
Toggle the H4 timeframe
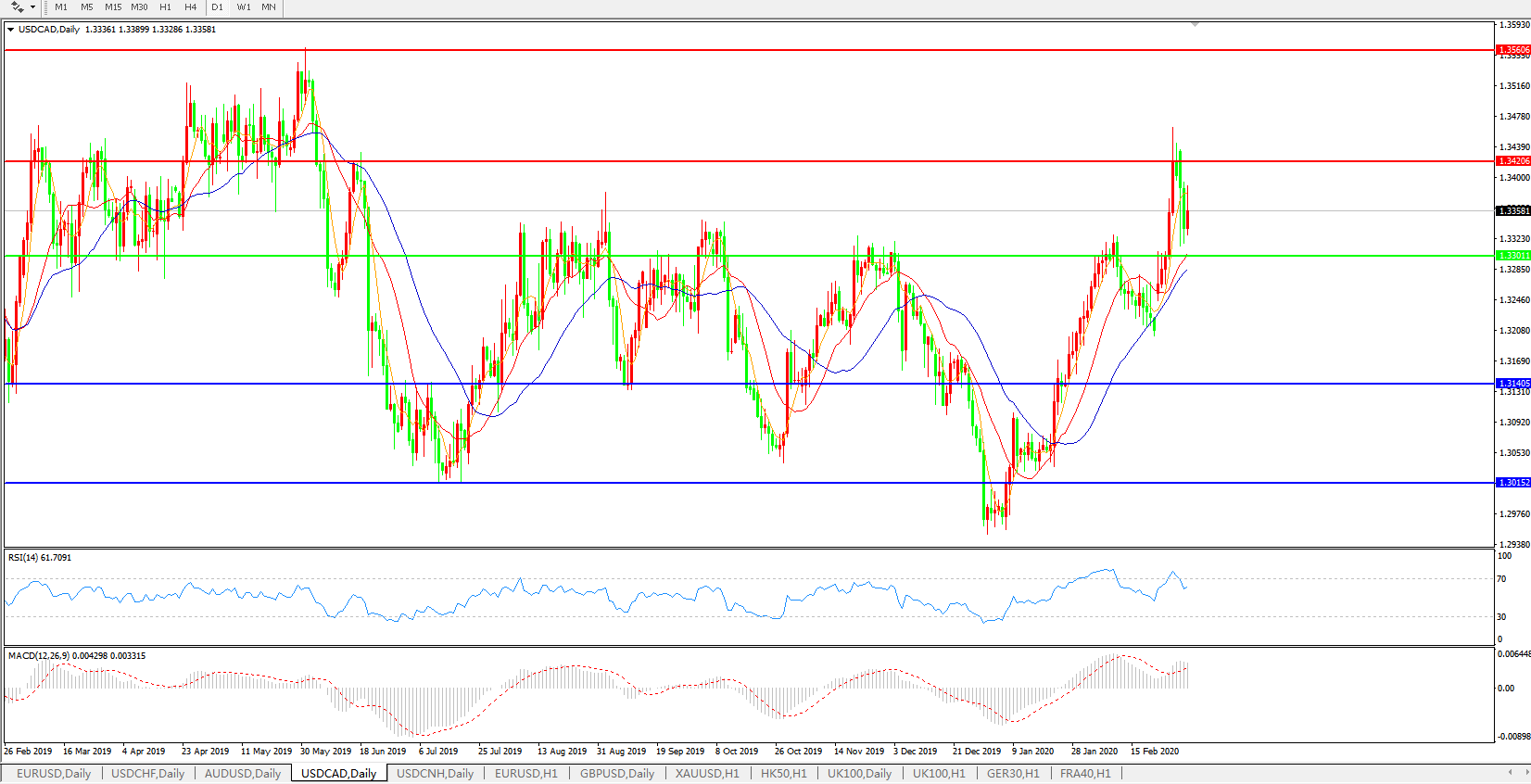click(190, 7)
